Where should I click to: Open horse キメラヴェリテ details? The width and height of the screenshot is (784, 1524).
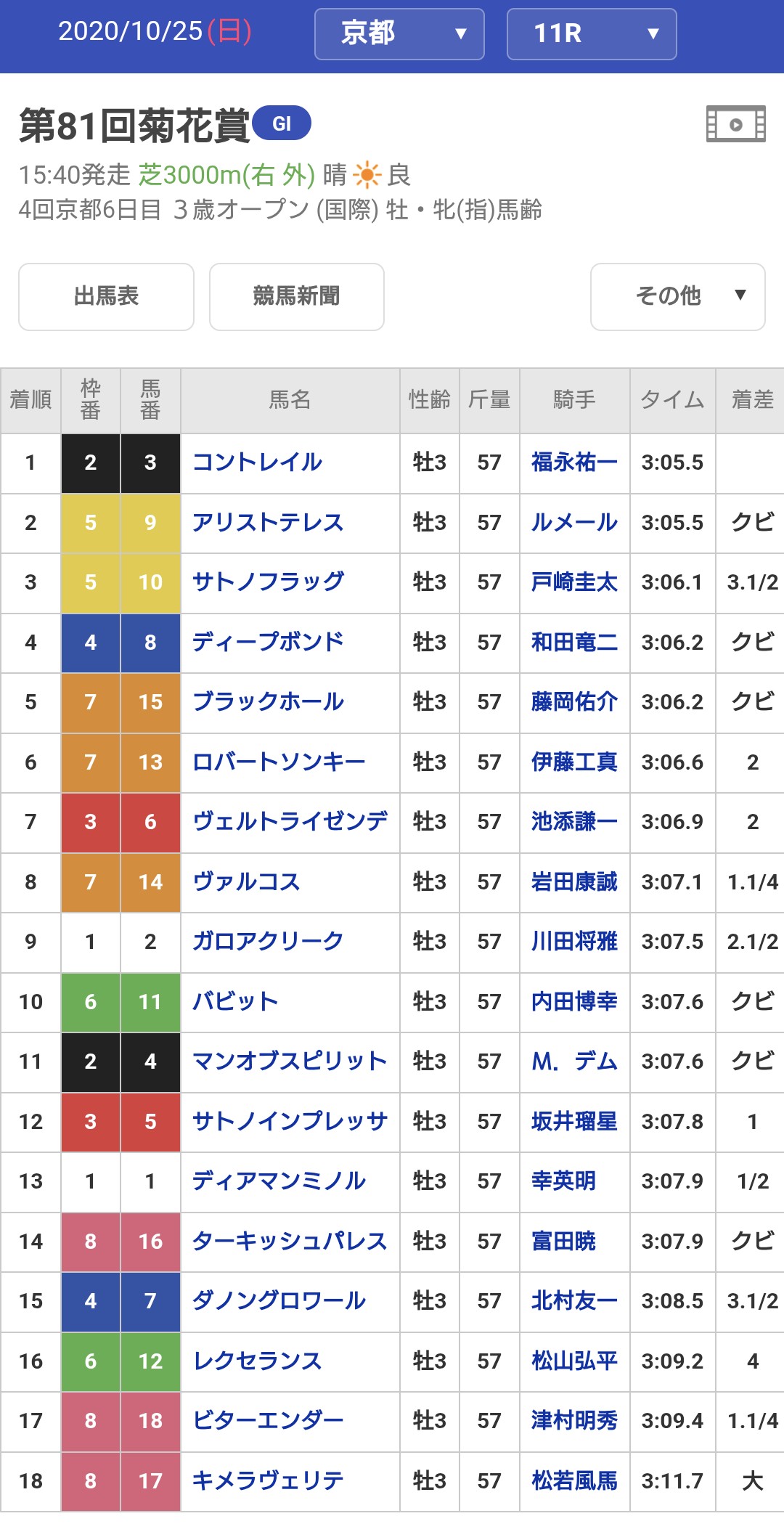click(268, 1481)
